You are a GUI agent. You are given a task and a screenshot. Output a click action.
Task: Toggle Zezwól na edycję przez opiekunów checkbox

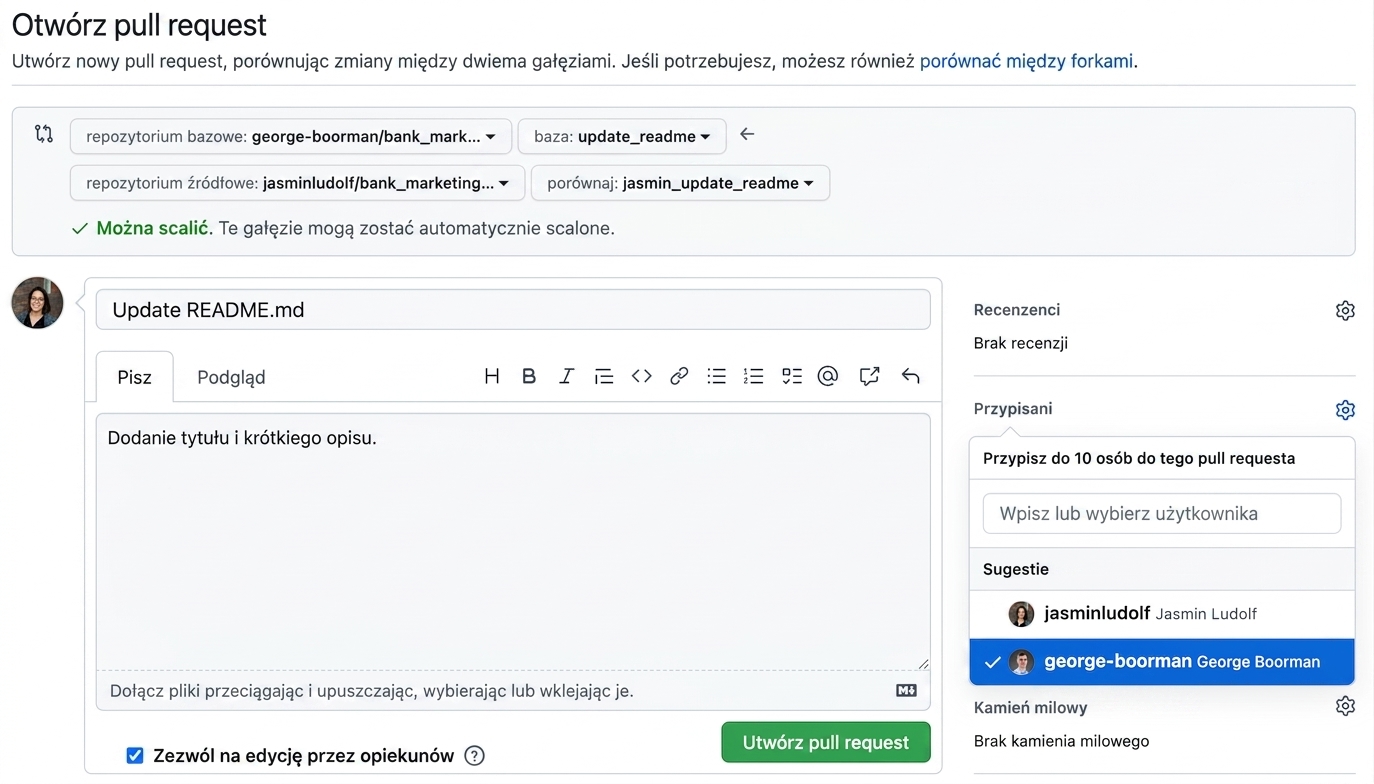pos(135,756)
